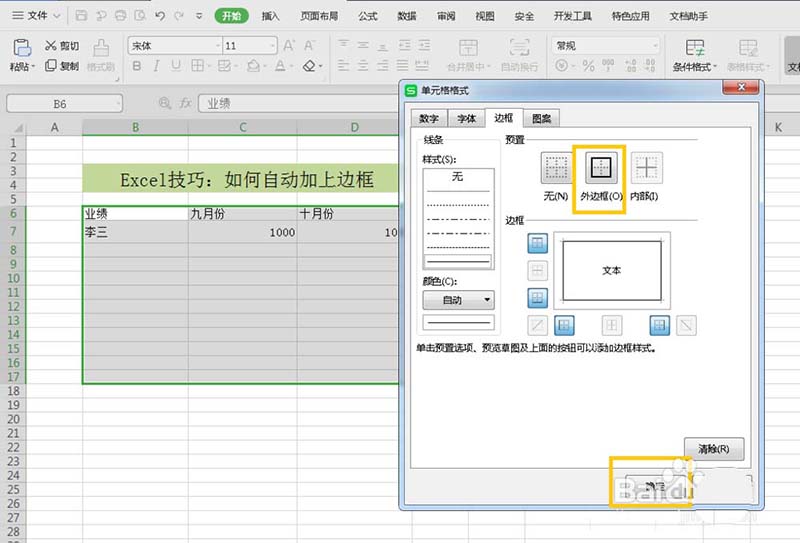Image resolution: width=800 pixels, height=543 pixels.
Task: Click the Increase Font Size icon
Action: [x=289, y=45]
